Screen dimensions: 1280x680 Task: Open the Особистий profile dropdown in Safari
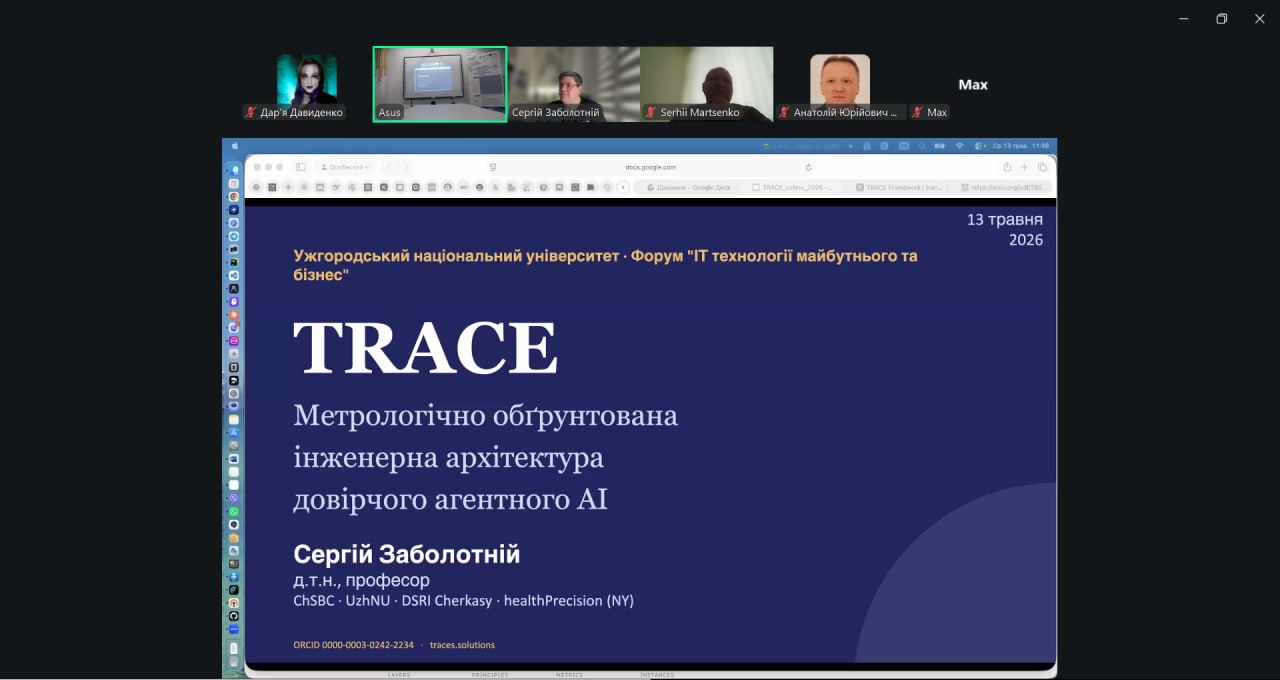[345, 167]
